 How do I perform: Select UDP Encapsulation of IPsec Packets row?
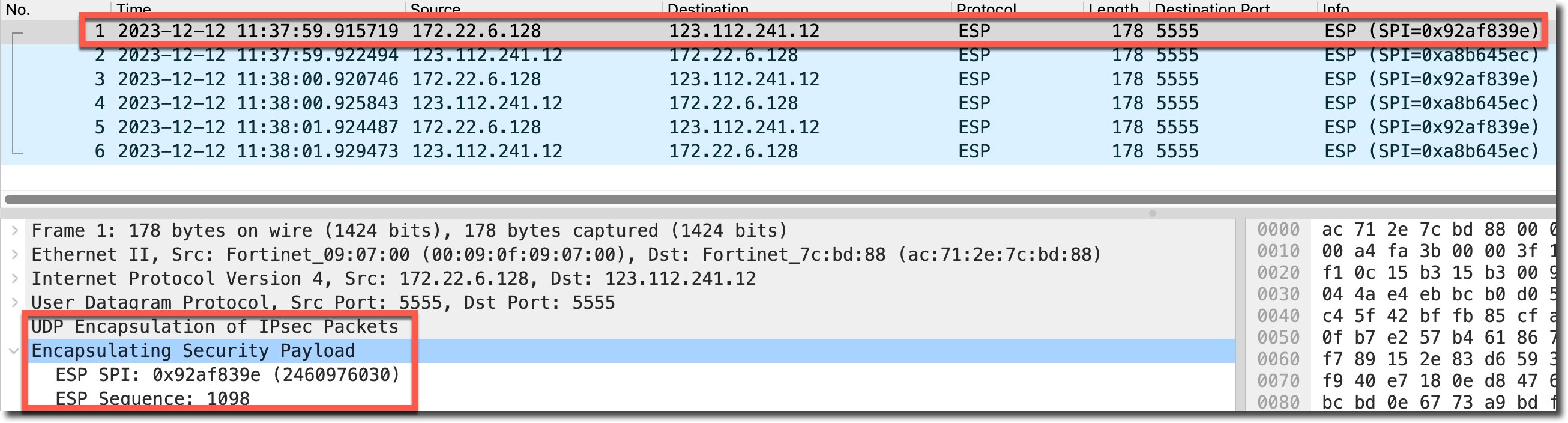point(215,327)
